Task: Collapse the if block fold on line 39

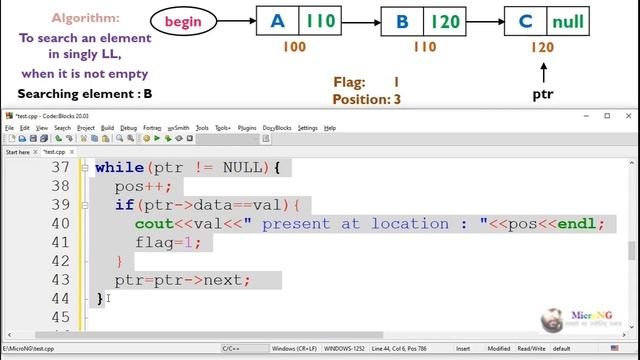Action: pos(85,205)
